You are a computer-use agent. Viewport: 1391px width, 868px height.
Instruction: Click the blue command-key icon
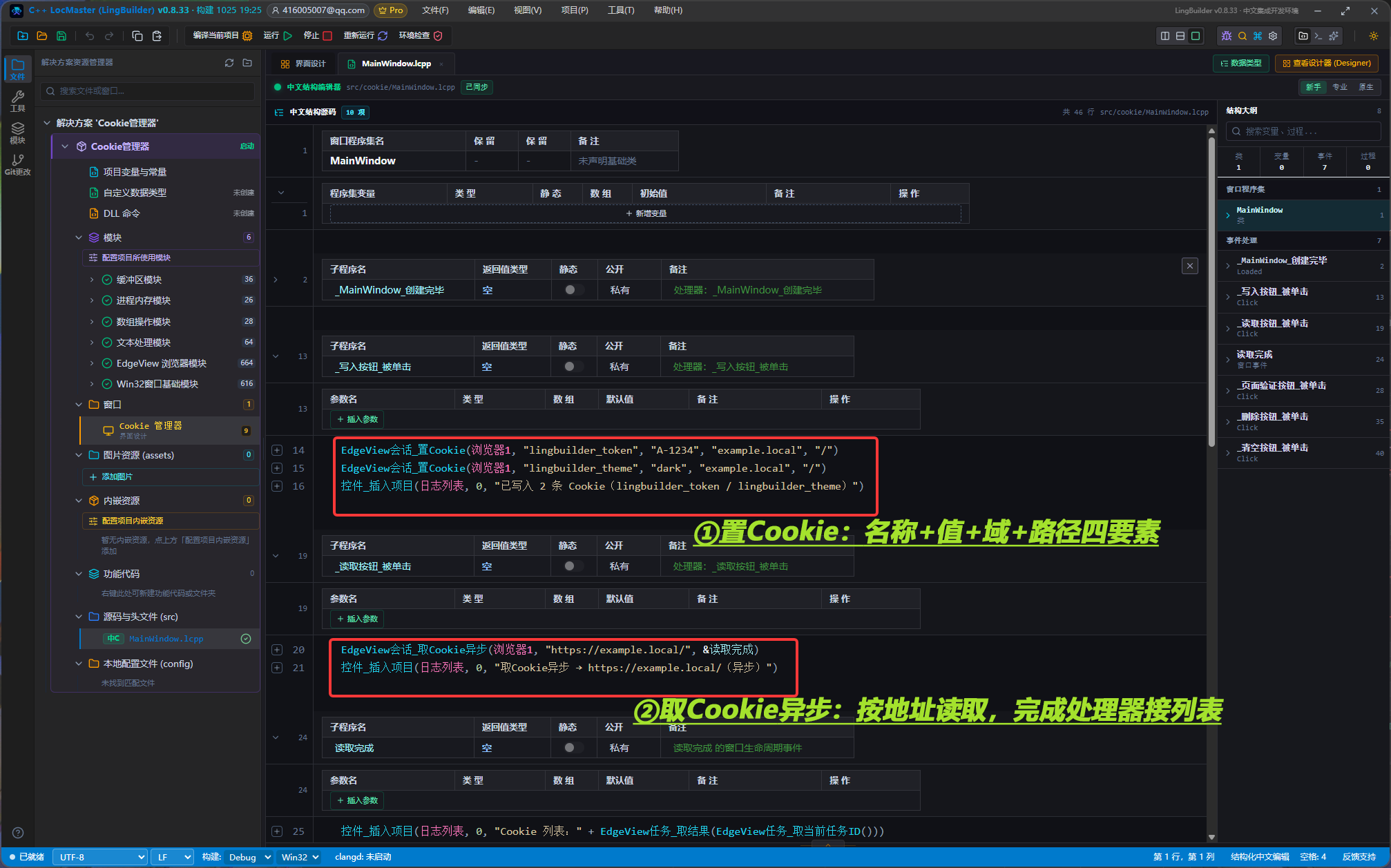(x=1258, y=36)
